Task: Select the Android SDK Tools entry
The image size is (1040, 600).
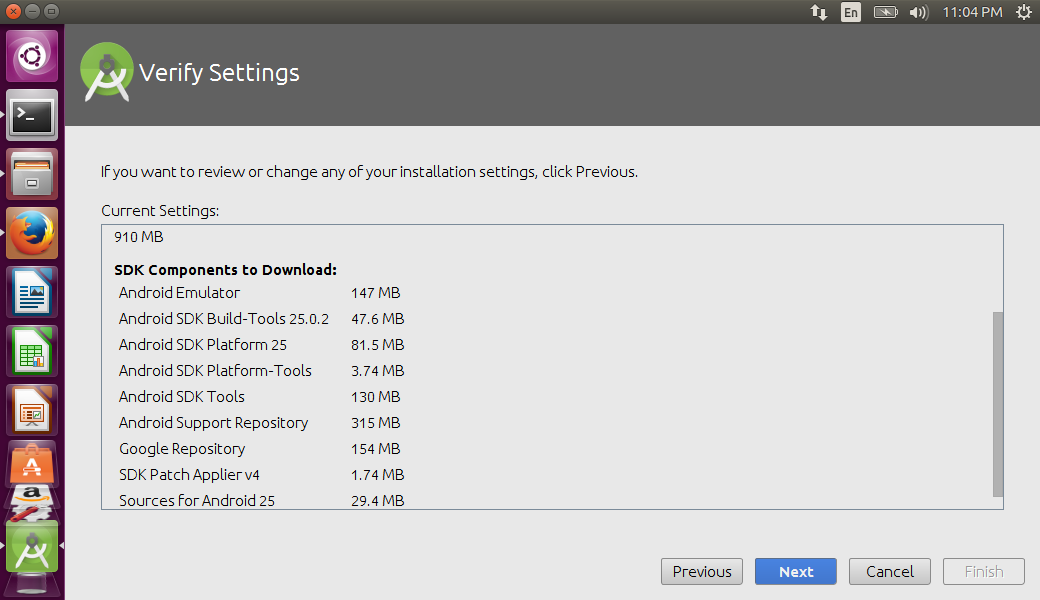Action: [x=259, y=396]
